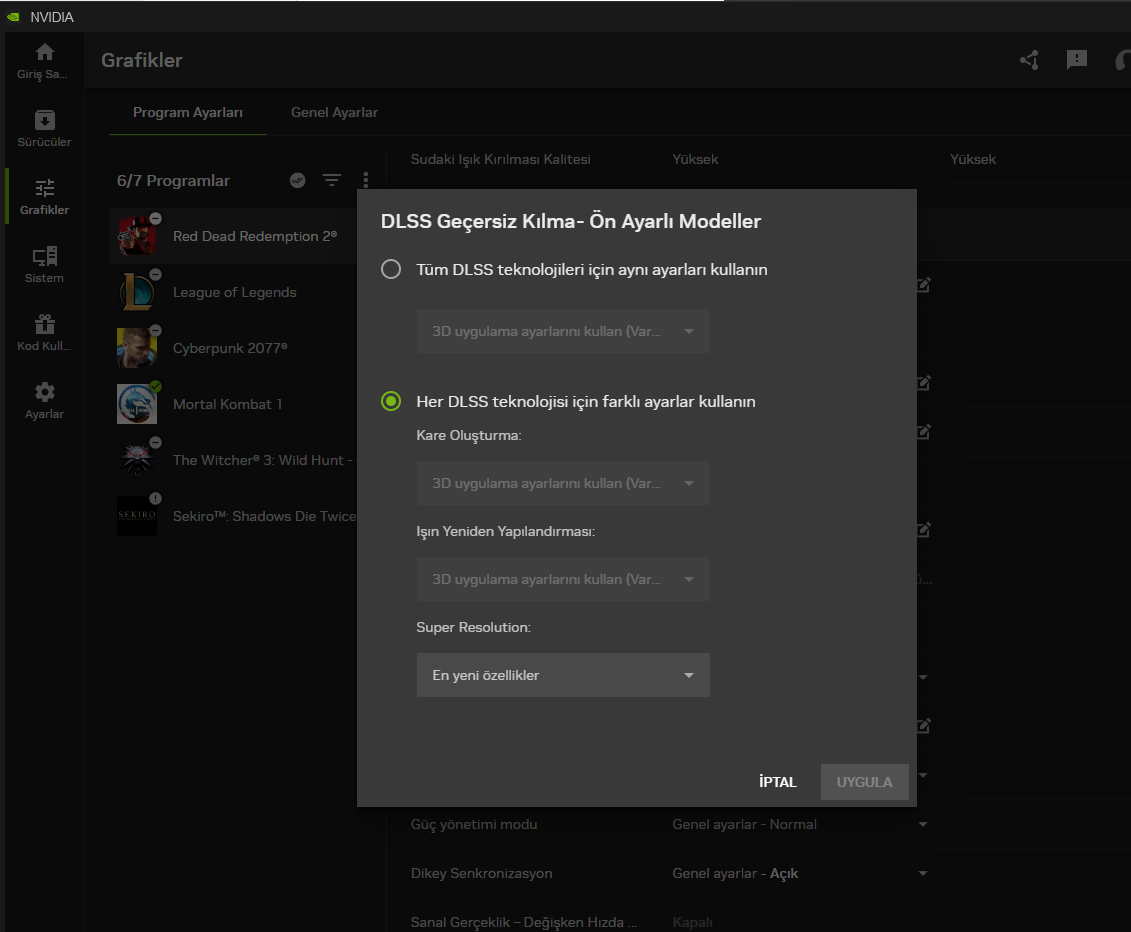Click the feedback exclamation icon in the header
1131x932 pixels.
tap(1076, 60)
